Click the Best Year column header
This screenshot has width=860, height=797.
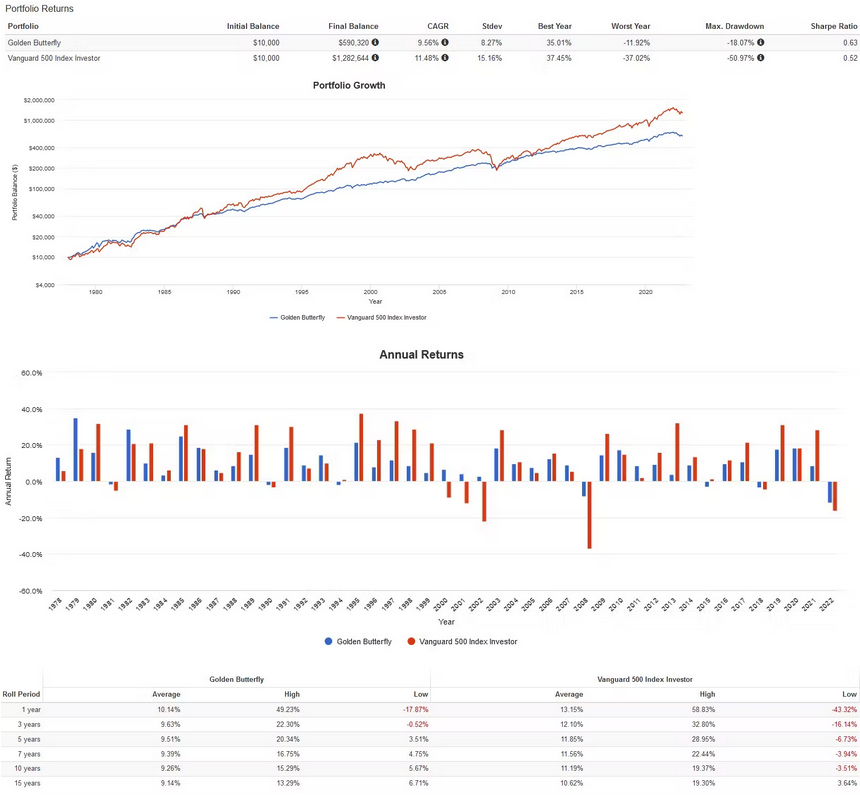(556, 26)
